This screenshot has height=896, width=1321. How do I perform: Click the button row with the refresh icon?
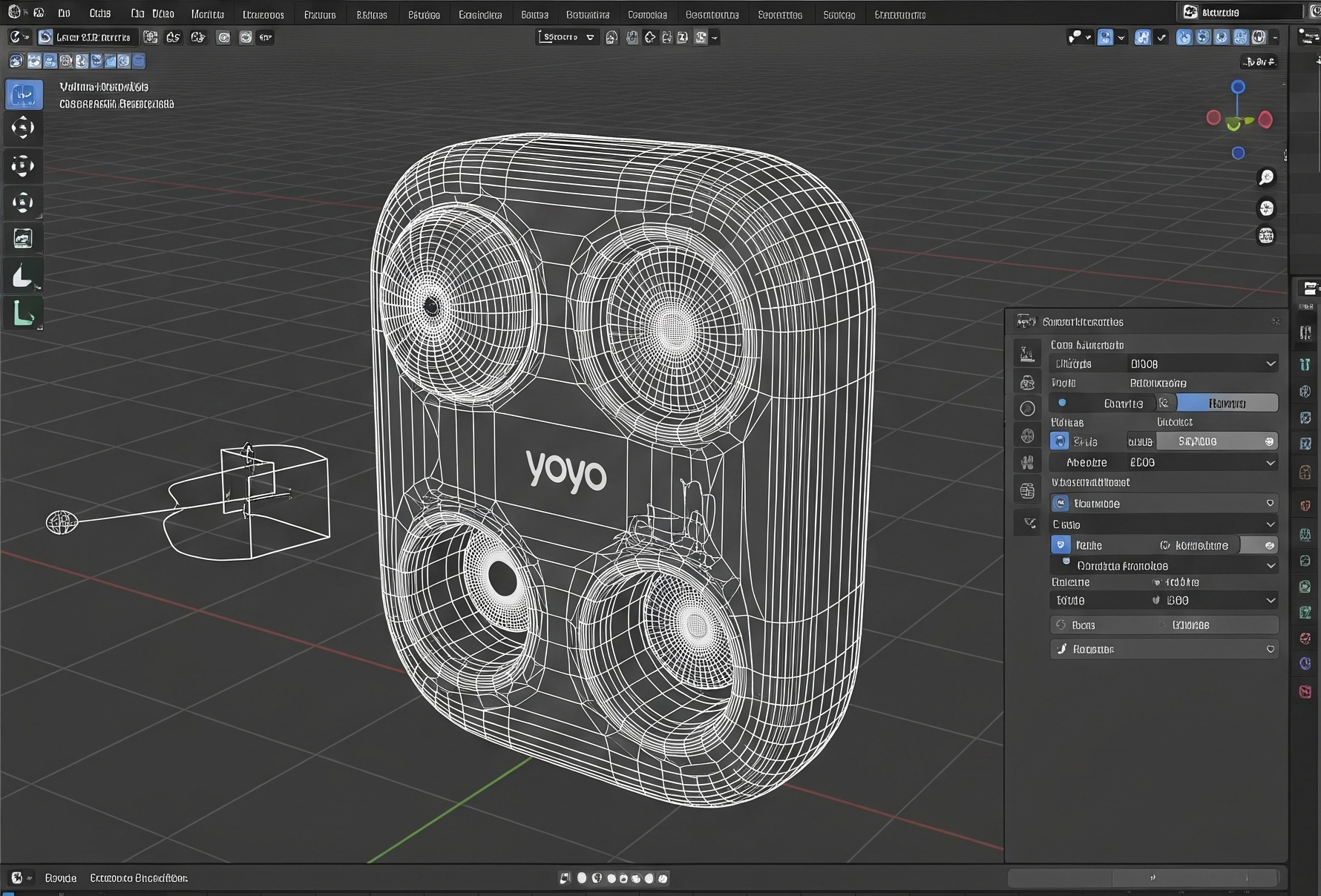1164,625
